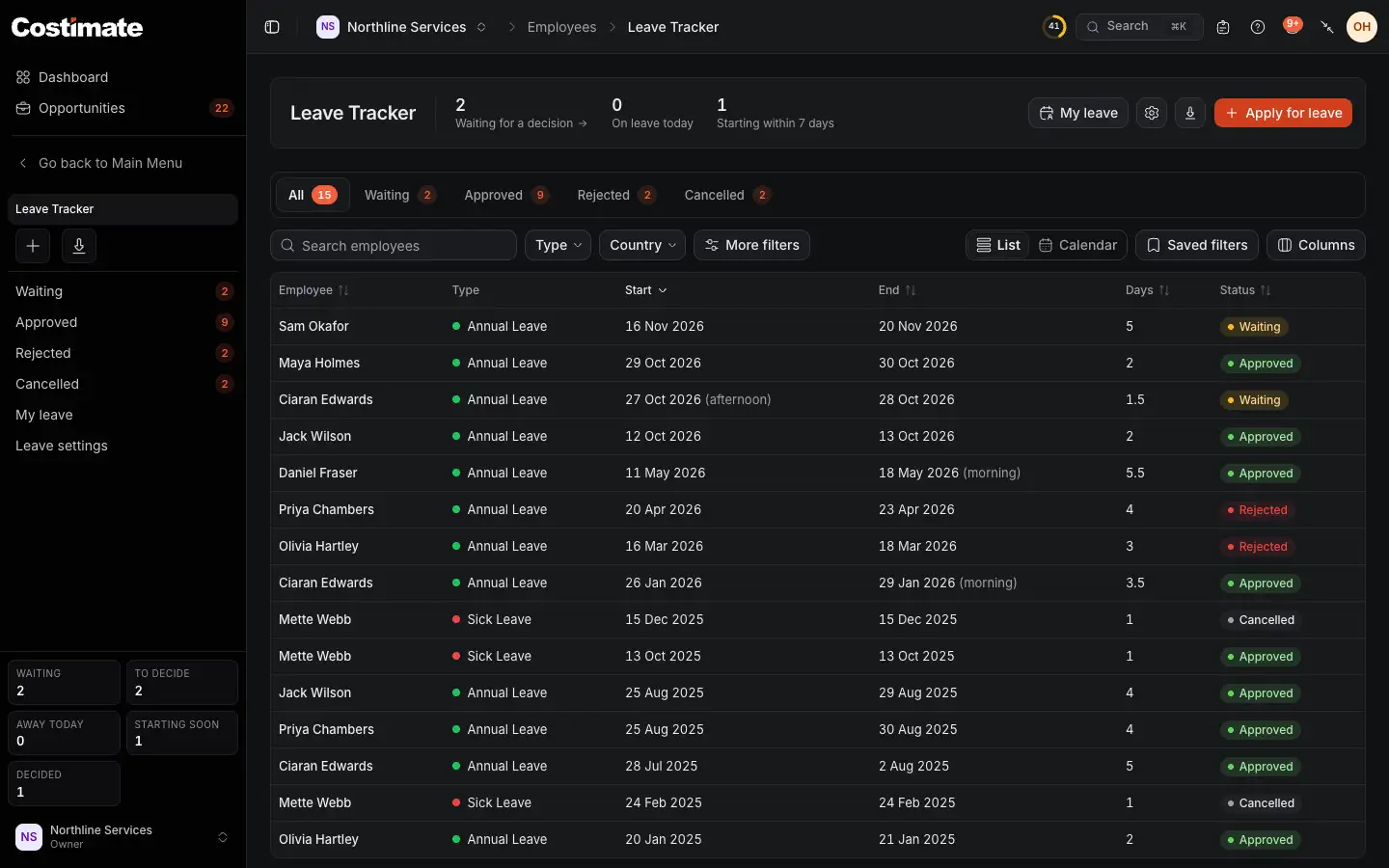Open Leave settings in the sidebar

point(123,446)
